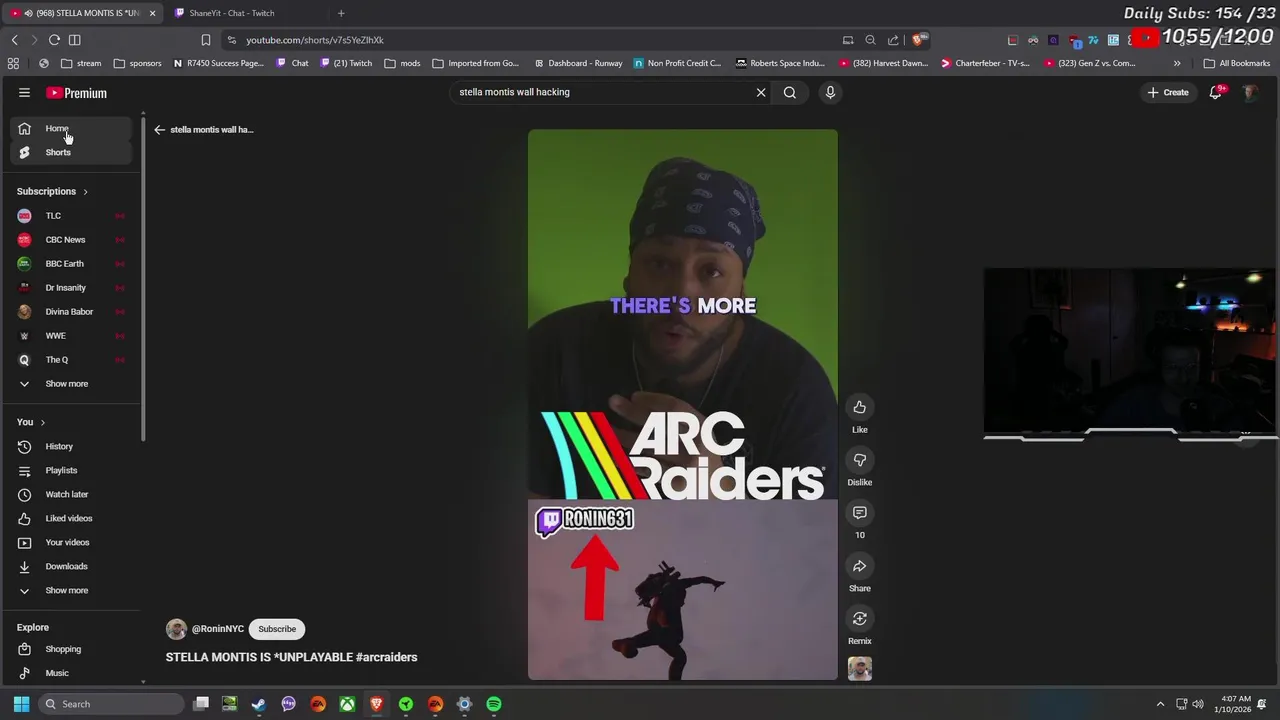Open the @RoninNYC channel link

point(217,629)
